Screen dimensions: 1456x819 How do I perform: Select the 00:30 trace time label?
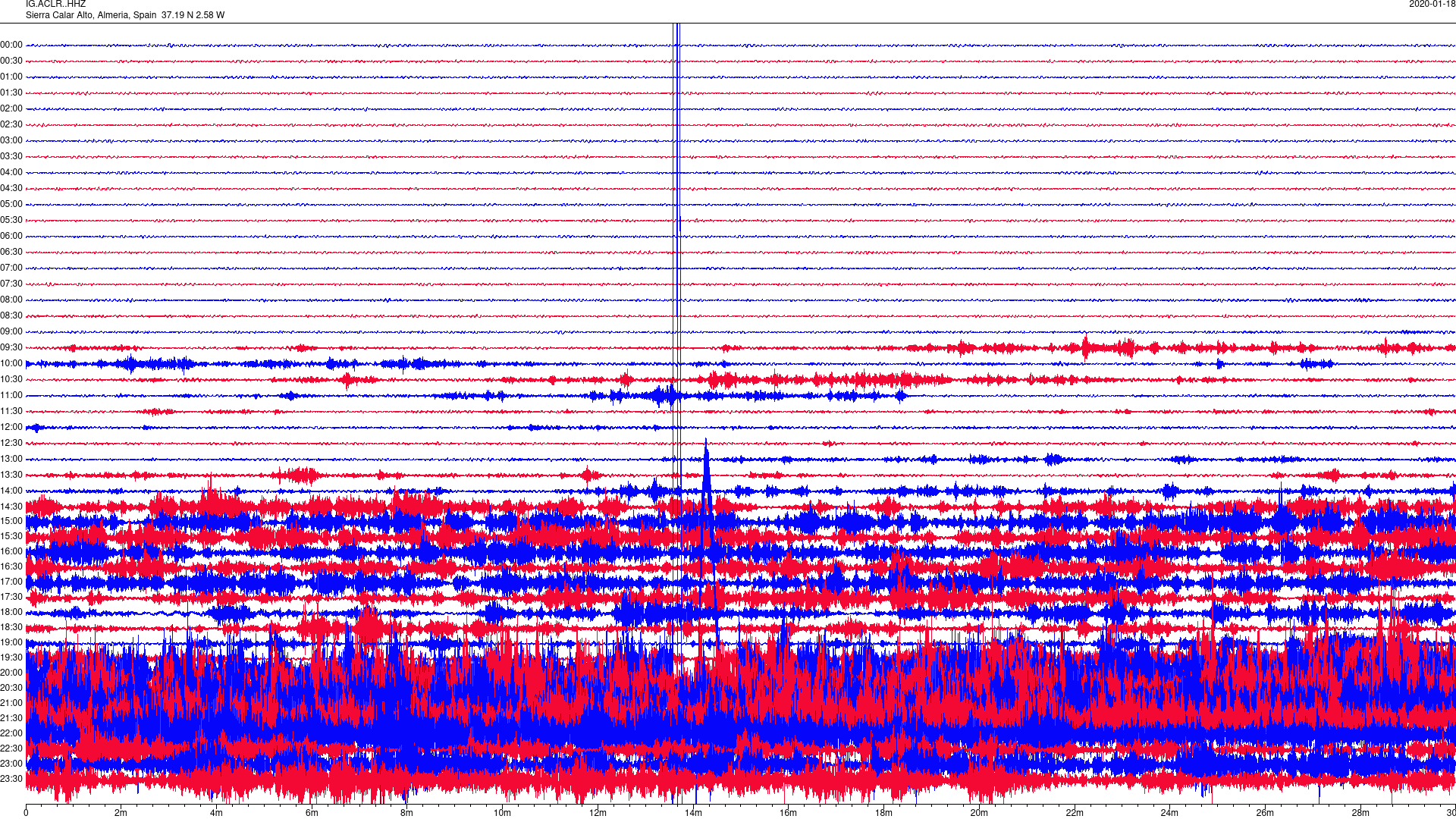(x=11, y=61)
